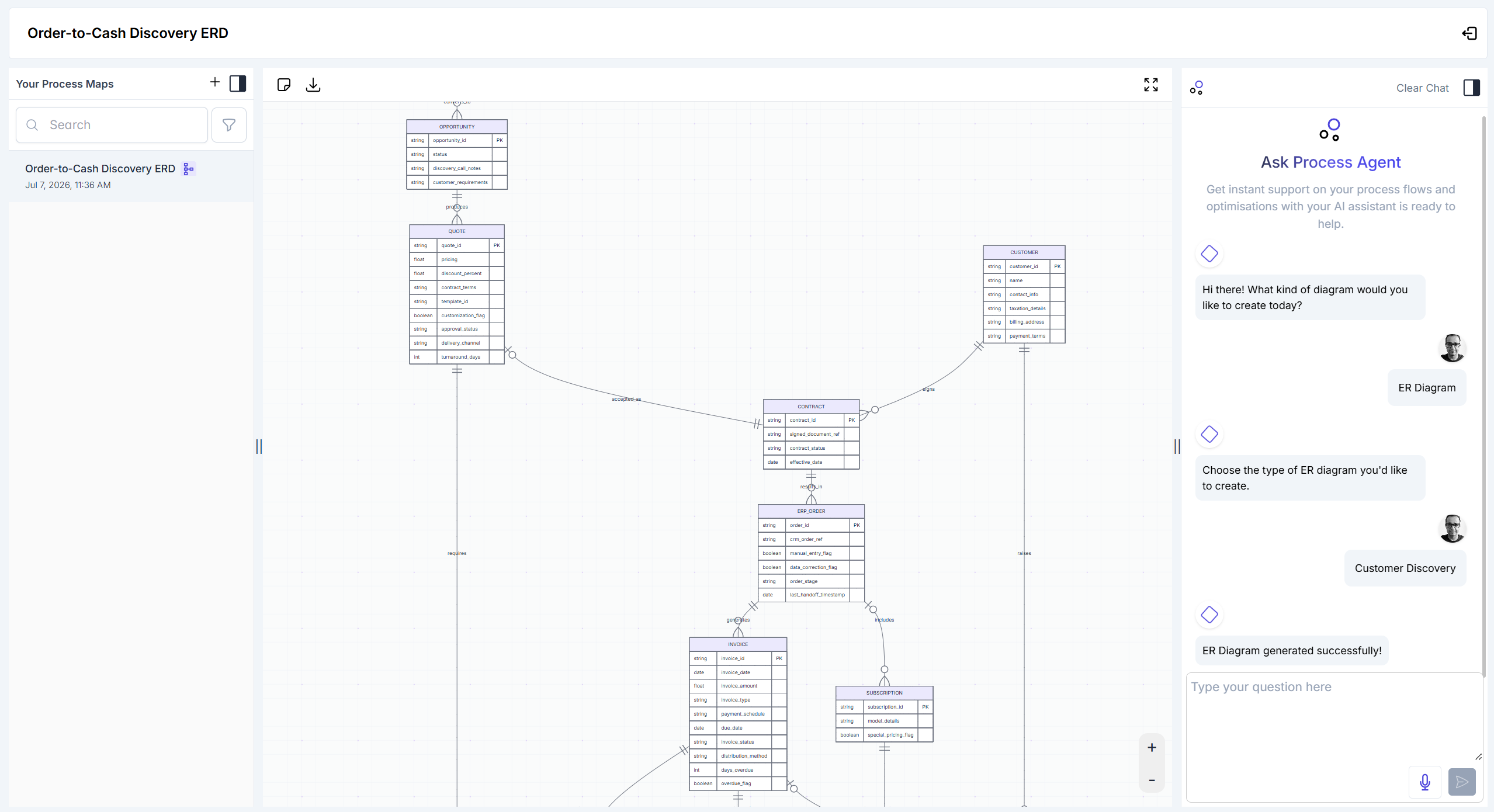Add a sticky note to the canvas
This screenshot has height=812, width=1494.
pos(284,85)
